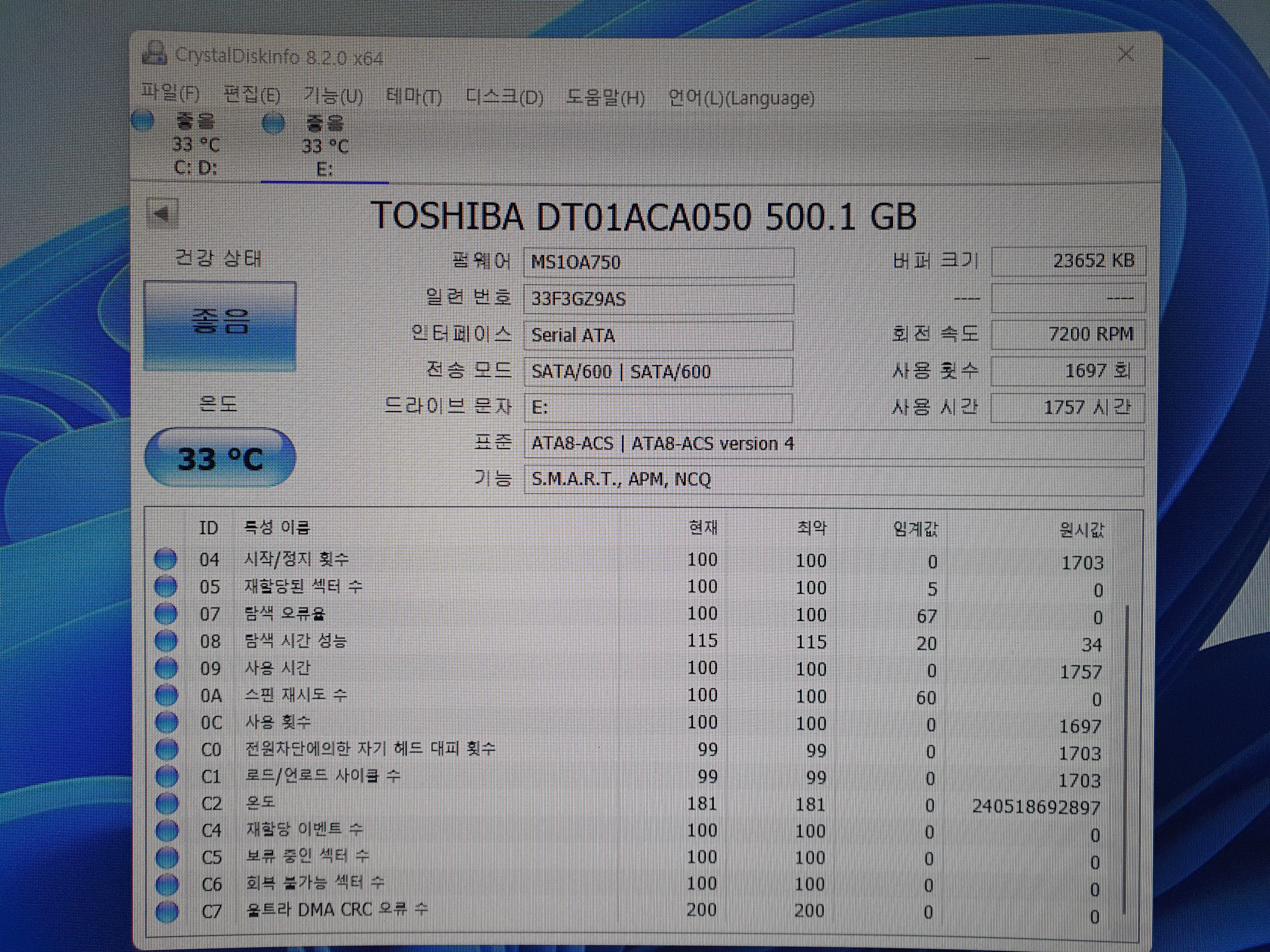The height and width of the screenshot is (952, 1270).
Task: Click the status dot for attribute 0A
Action: pos(167,695)
